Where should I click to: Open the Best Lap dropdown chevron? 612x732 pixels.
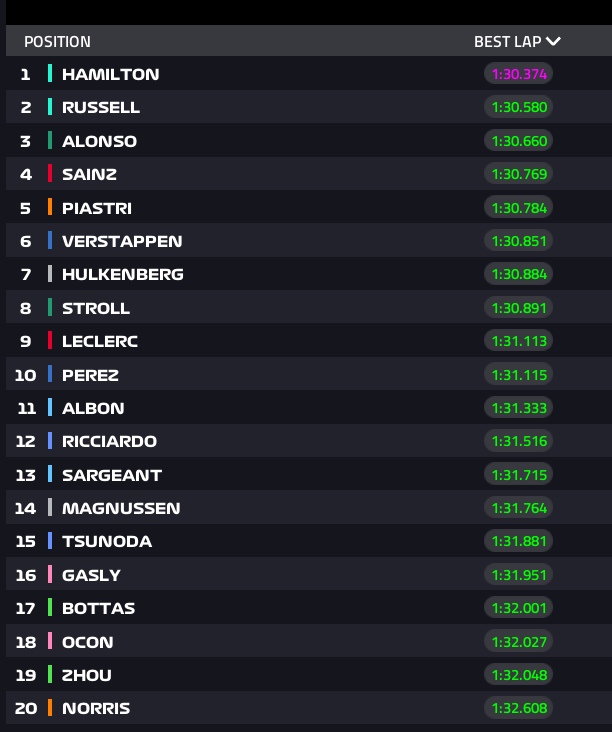click(x=553, y=42)
